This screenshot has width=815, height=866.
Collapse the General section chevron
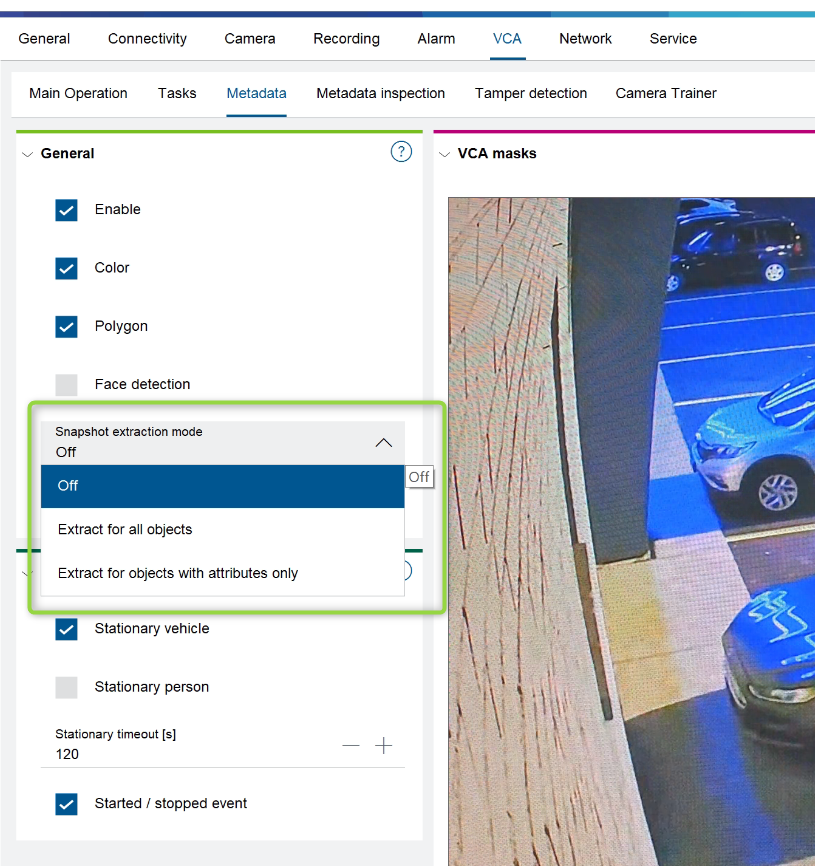pos(27,154)
